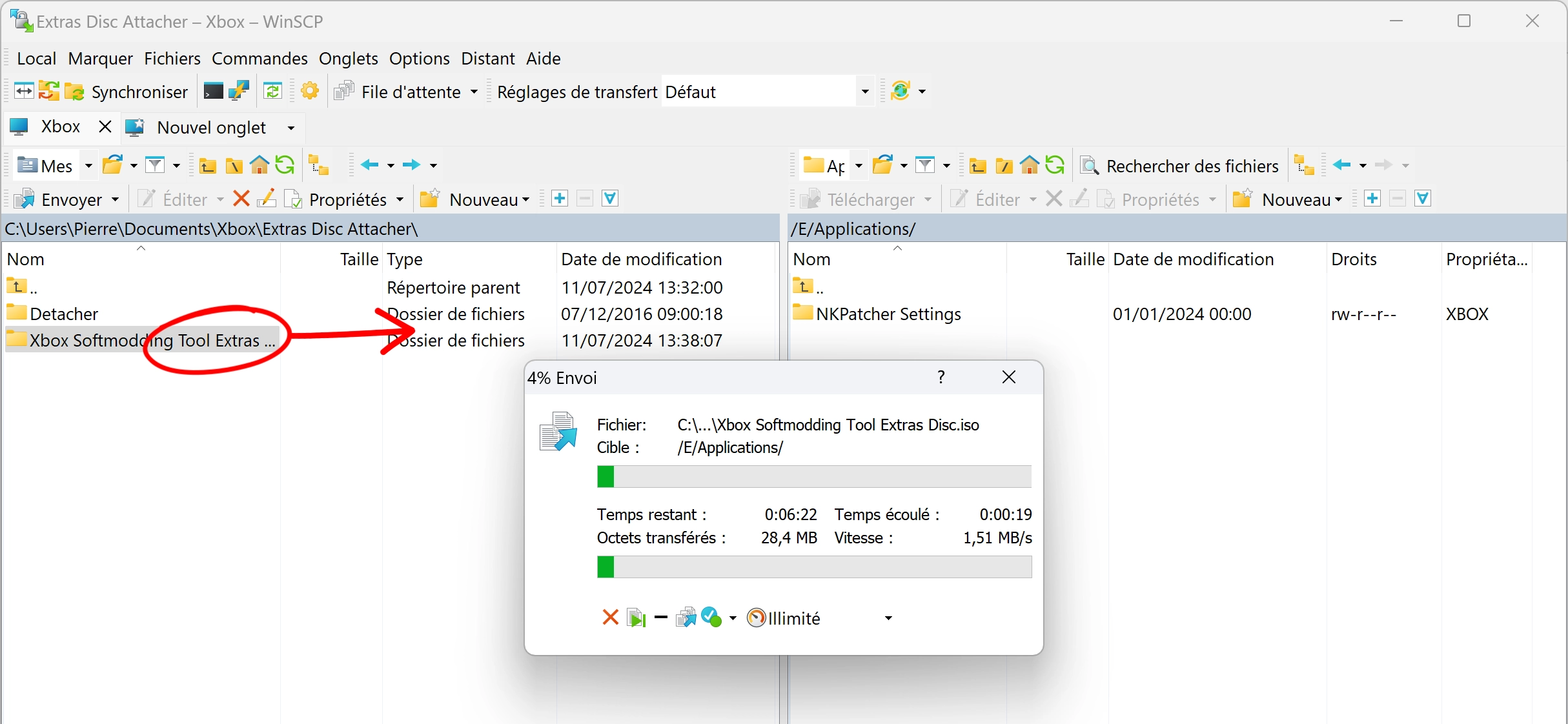Navigate back in local panel
The height and width of the screenshot is (724, 1568).
(370, 165)
